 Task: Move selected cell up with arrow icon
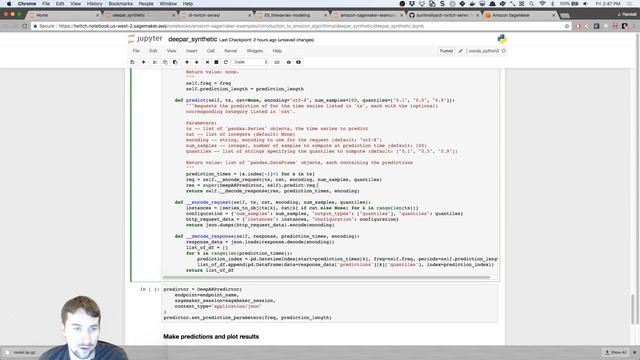(x=187, y=62)
